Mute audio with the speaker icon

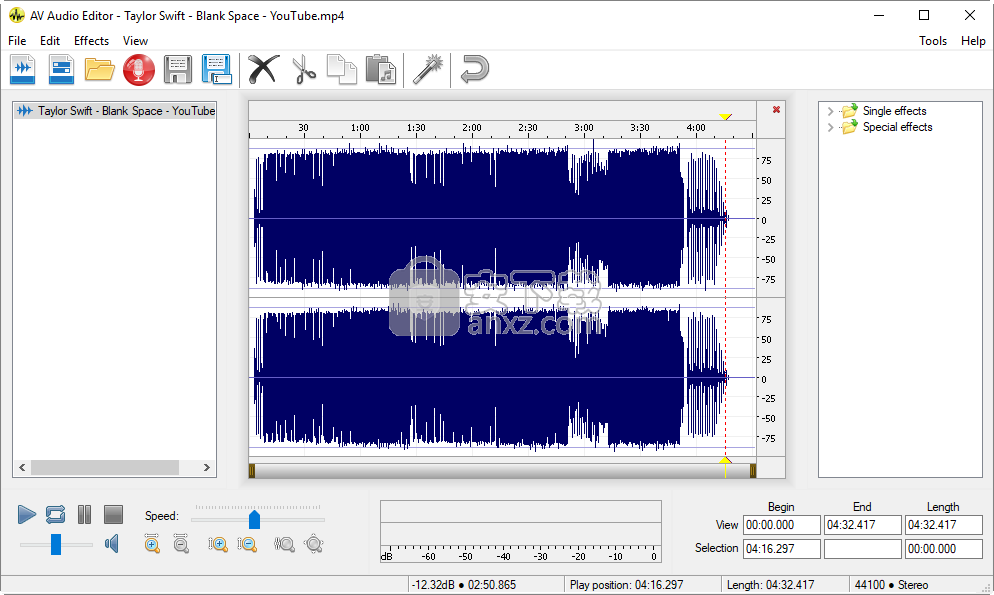(112, 544)
